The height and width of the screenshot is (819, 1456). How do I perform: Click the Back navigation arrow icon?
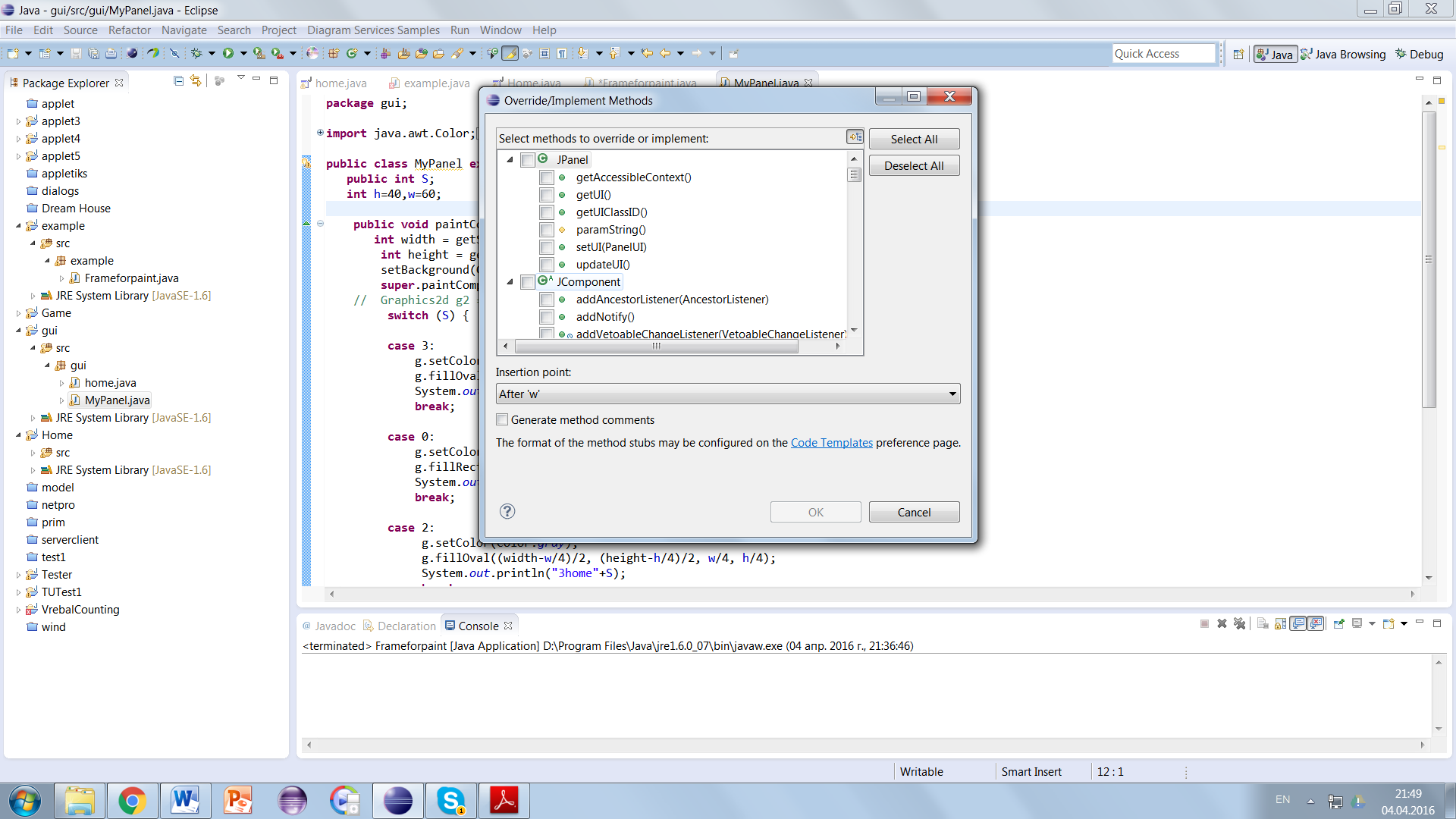(x=664, y=53)
